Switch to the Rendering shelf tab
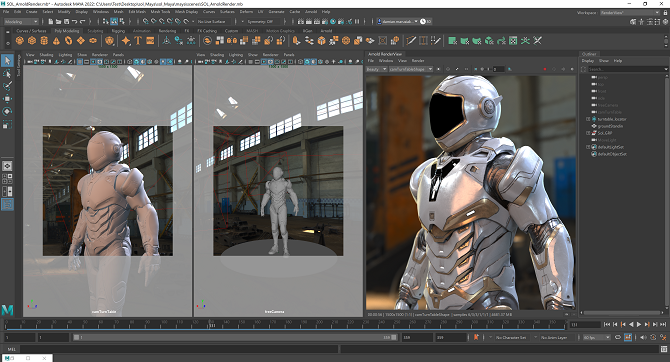The image size is (670, 362). click(x=168, y=31)
